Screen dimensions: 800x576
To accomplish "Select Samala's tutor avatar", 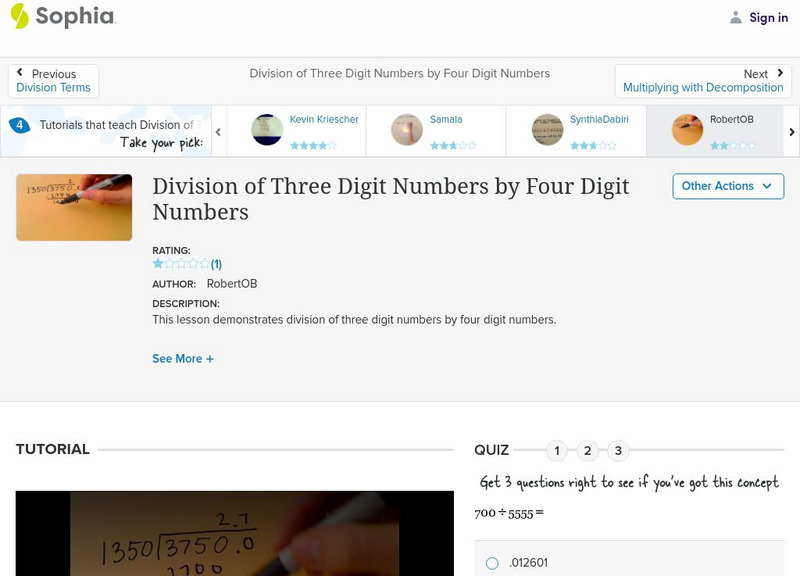I will tap(407, 130).
